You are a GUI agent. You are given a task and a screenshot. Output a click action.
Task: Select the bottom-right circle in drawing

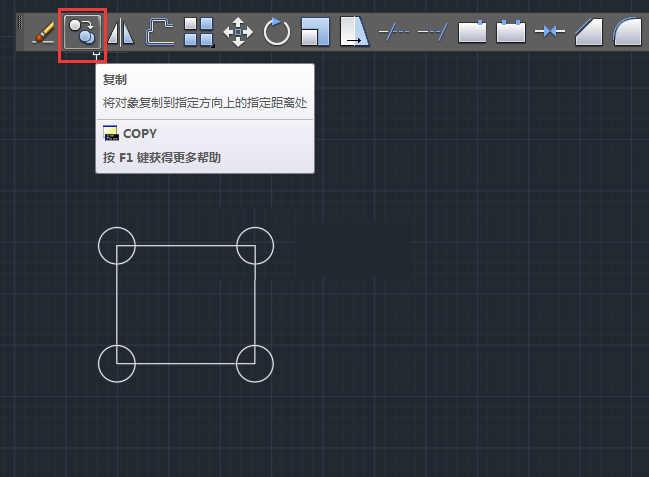[255, 364]
